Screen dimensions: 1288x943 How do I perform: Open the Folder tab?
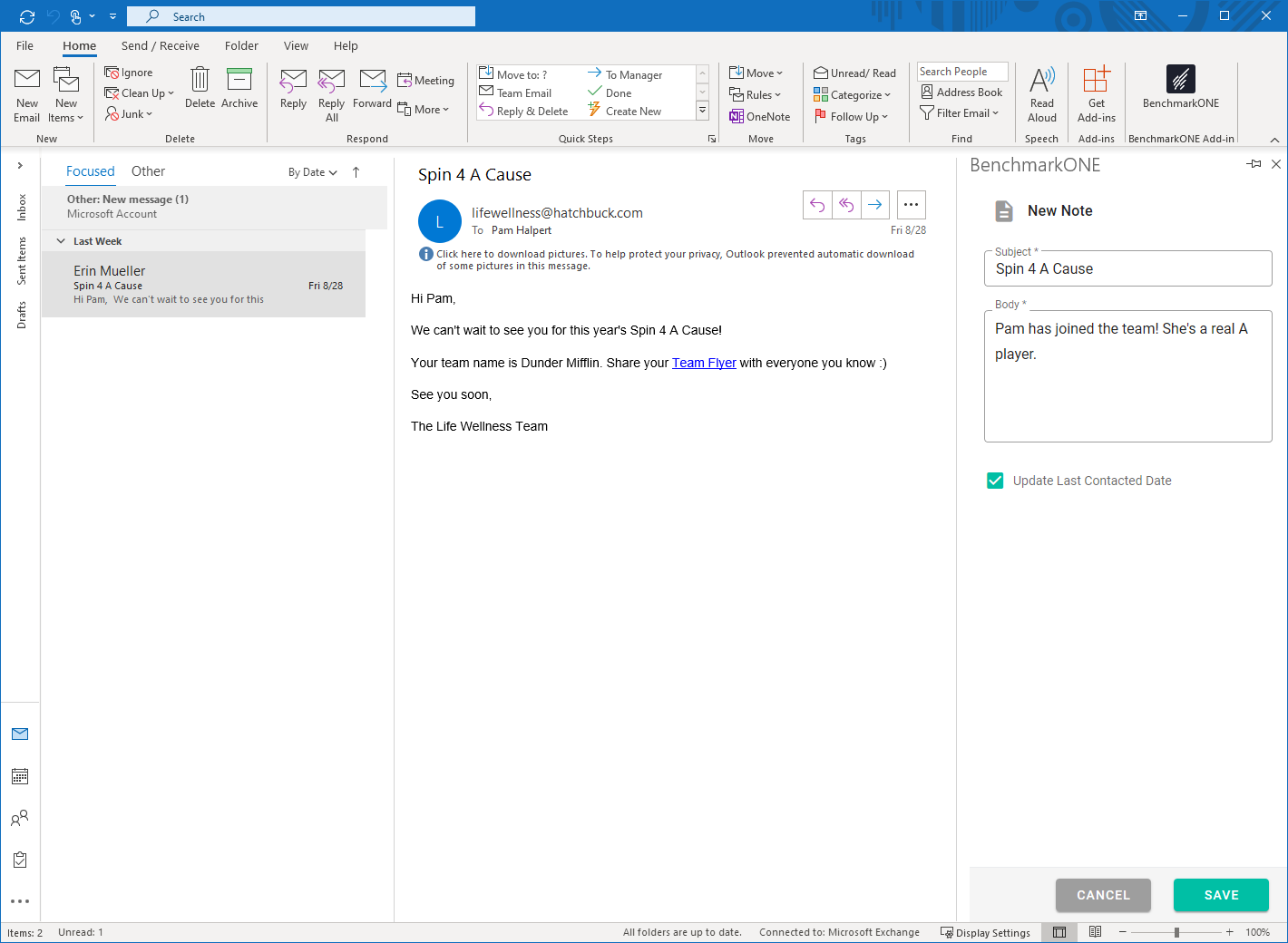coord(241,45)
